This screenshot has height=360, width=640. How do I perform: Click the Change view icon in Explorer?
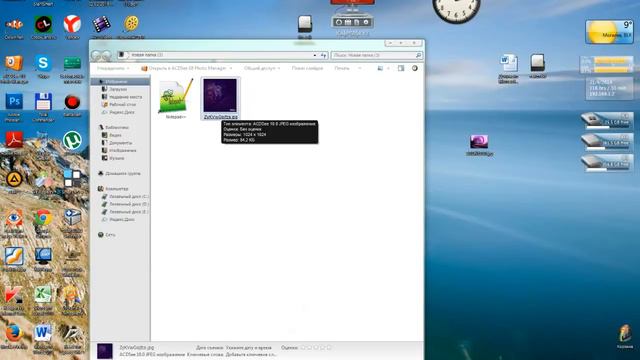(x=380, y=68)
